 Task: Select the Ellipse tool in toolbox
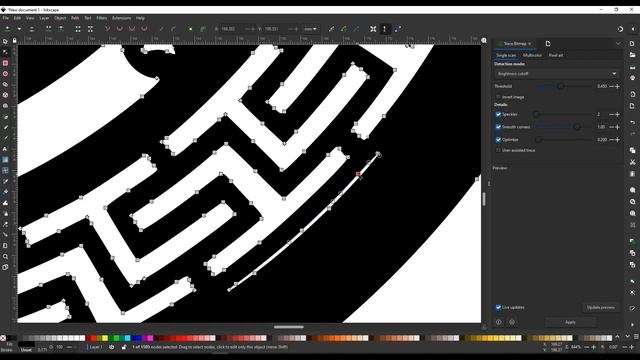point(5,73)
